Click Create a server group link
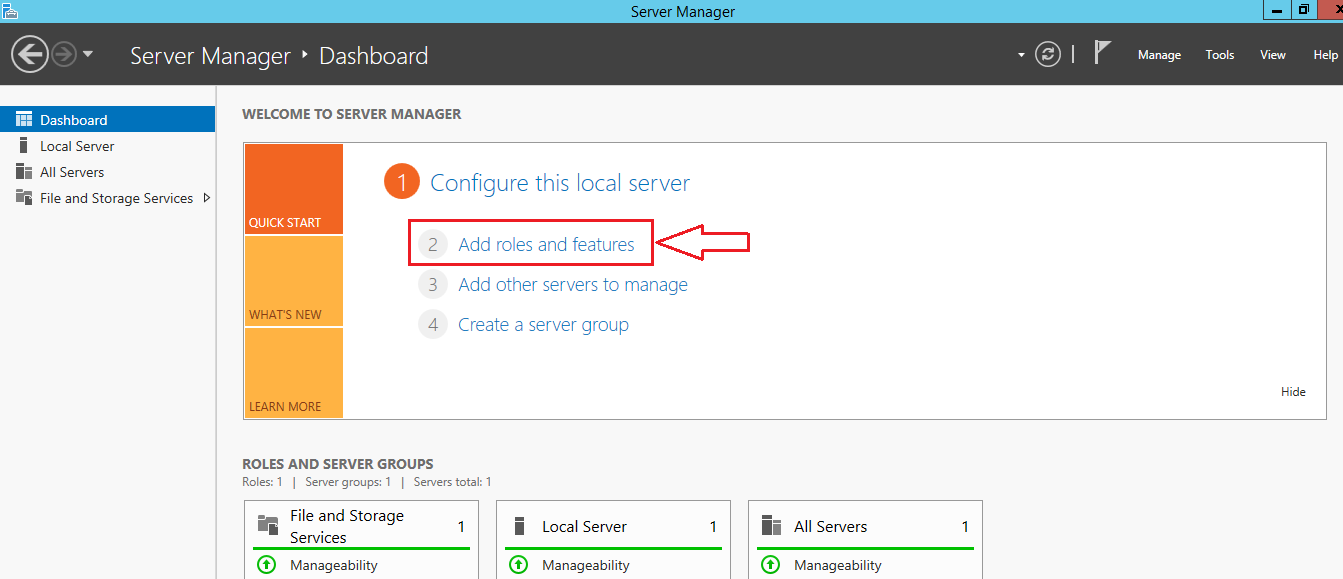Screen dimensions: 1343x579 (543, 325)
